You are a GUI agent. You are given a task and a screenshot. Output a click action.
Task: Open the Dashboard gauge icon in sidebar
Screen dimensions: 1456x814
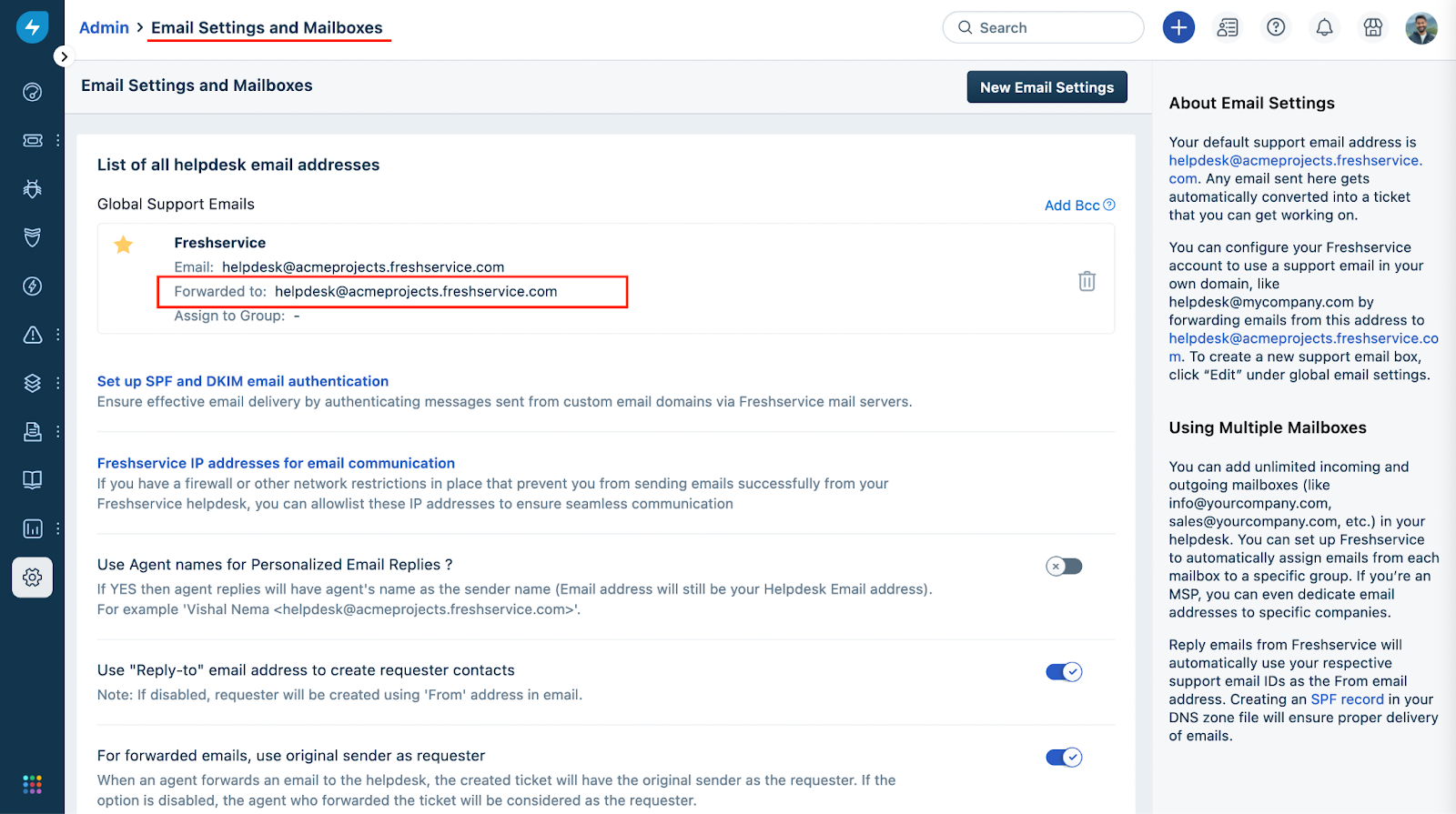click(32, 92)
